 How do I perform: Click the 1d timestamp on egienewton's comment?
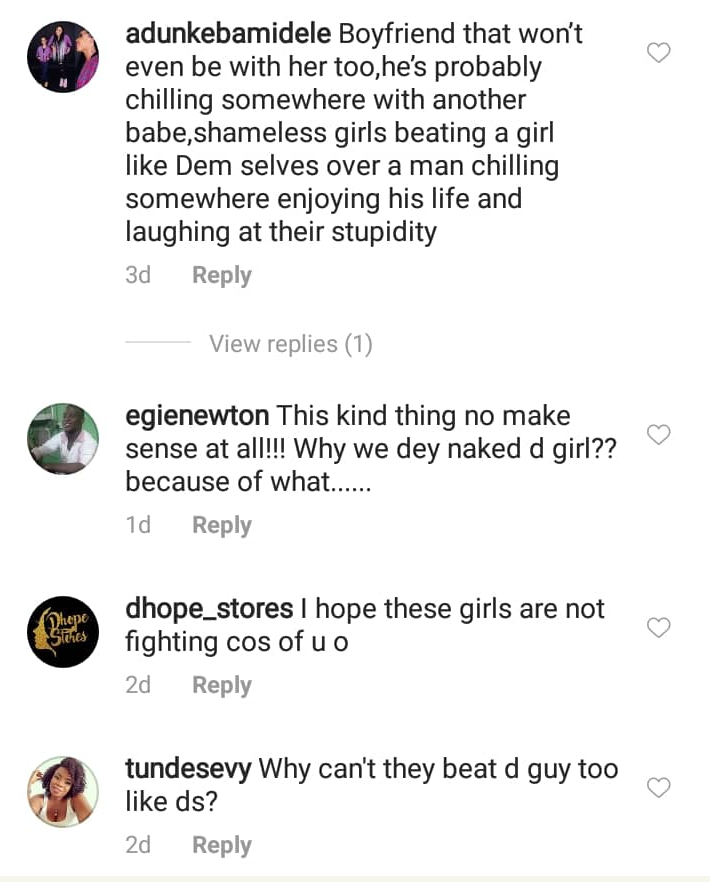click(138, 525)
